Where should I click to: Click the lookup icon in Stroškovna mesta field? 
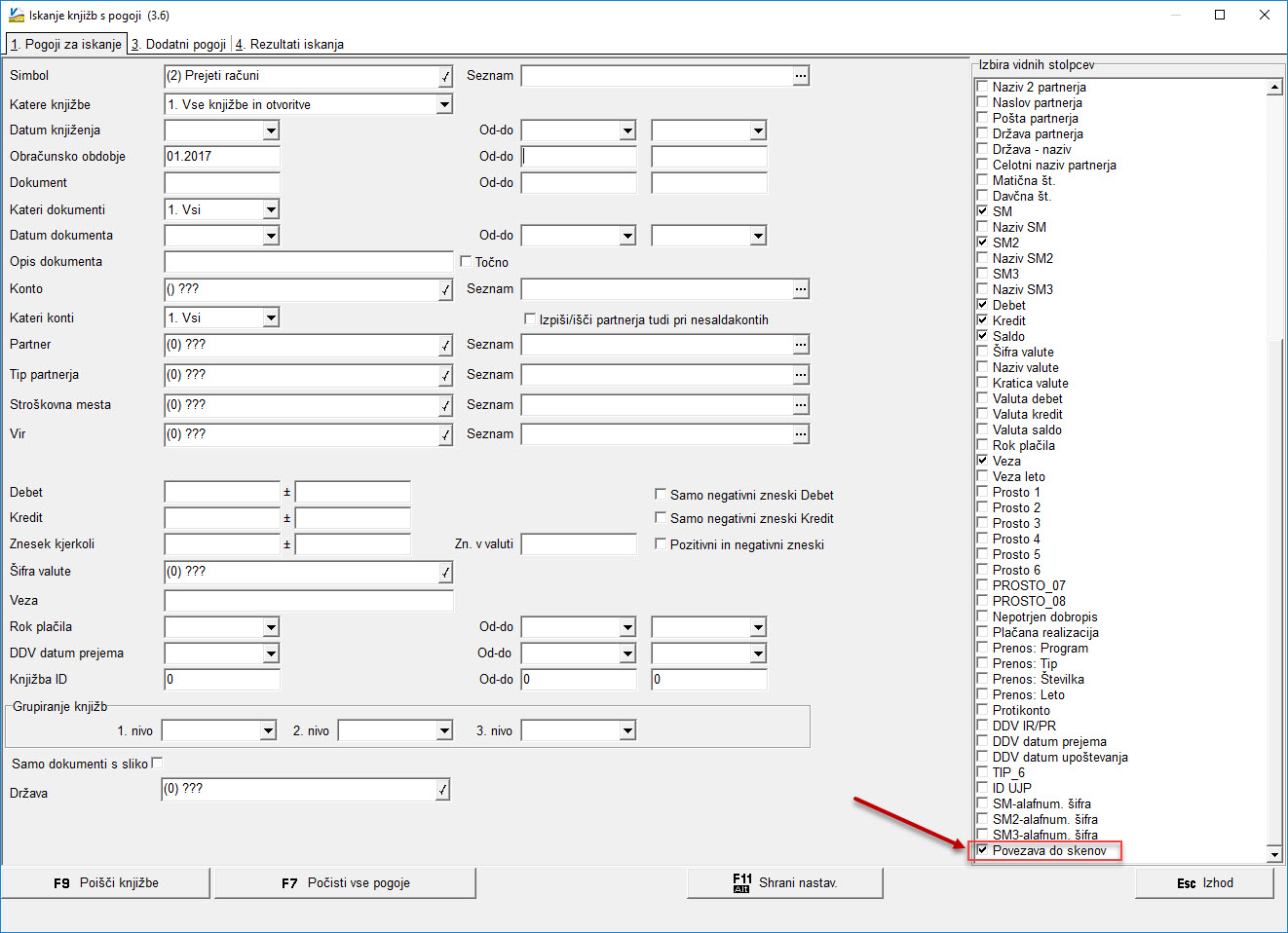[445, 405]
